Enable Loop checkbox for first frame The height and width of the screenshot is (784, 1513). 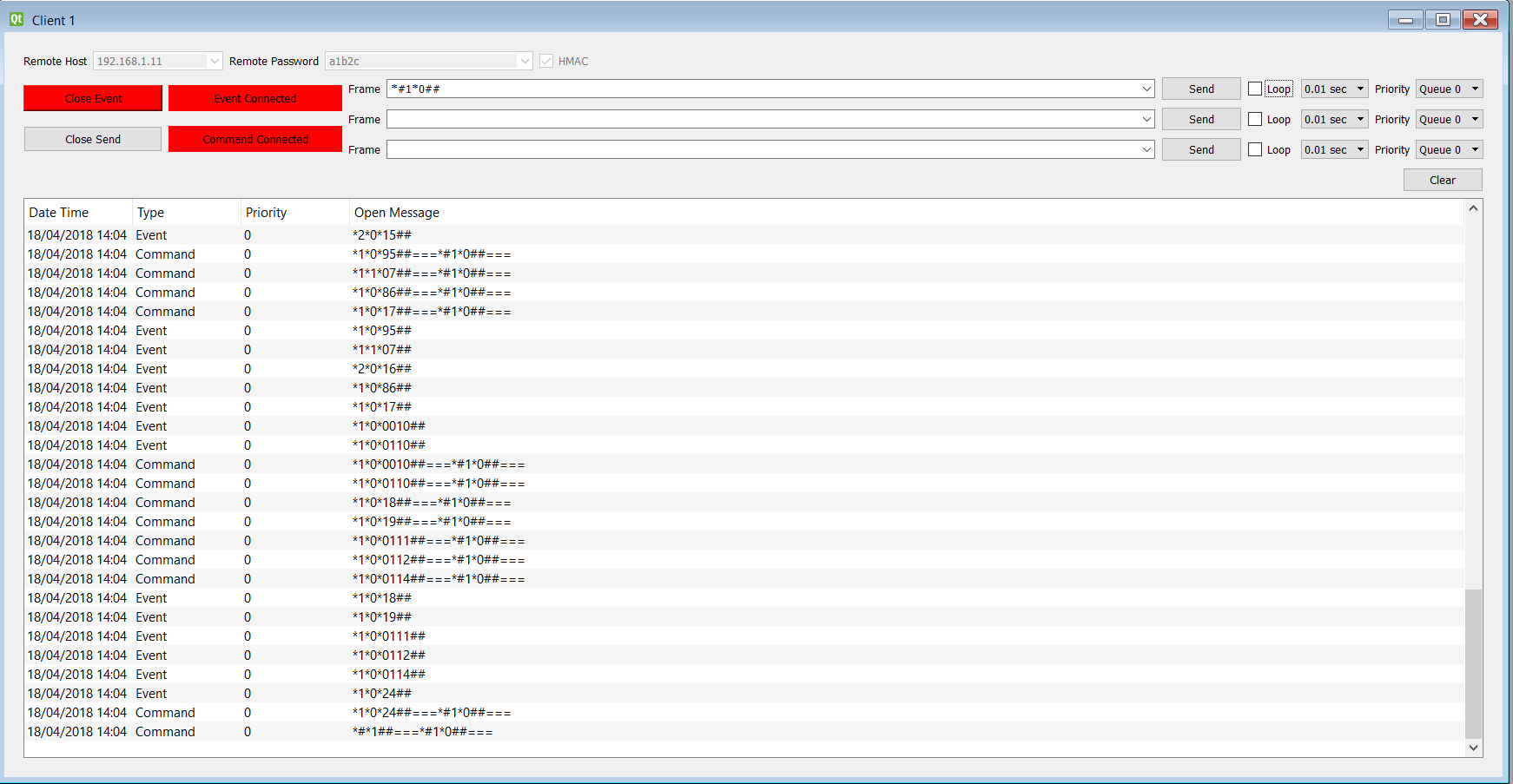(1255, 89)
